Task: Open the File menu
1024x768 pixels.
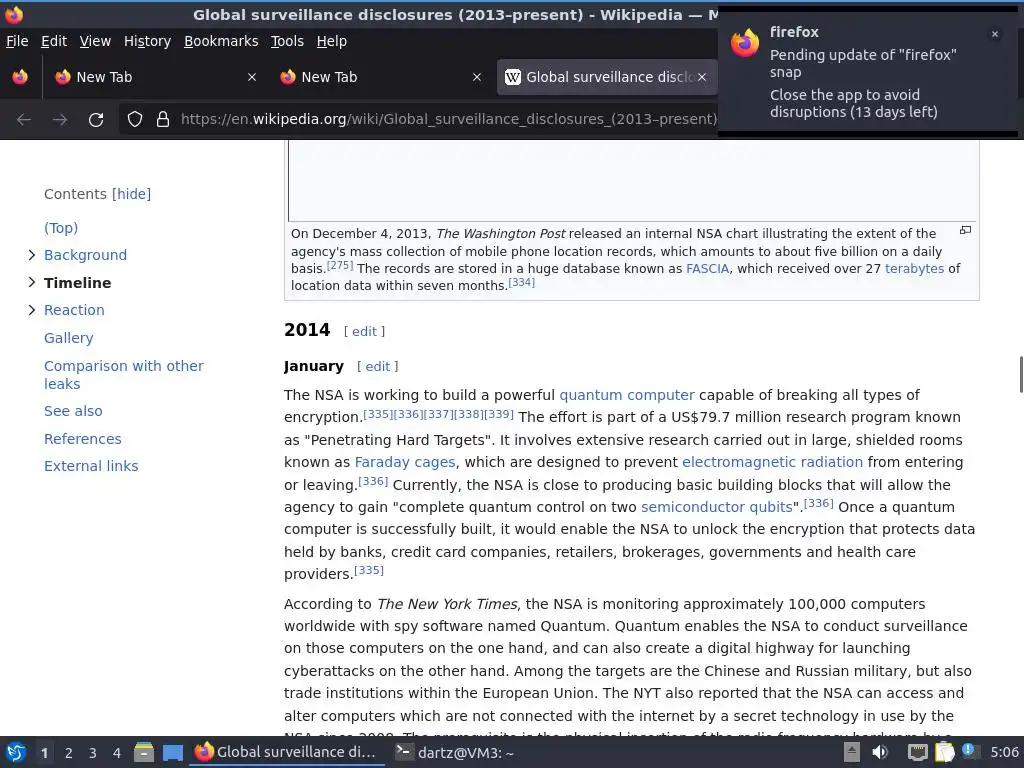Action: (17, 41)
